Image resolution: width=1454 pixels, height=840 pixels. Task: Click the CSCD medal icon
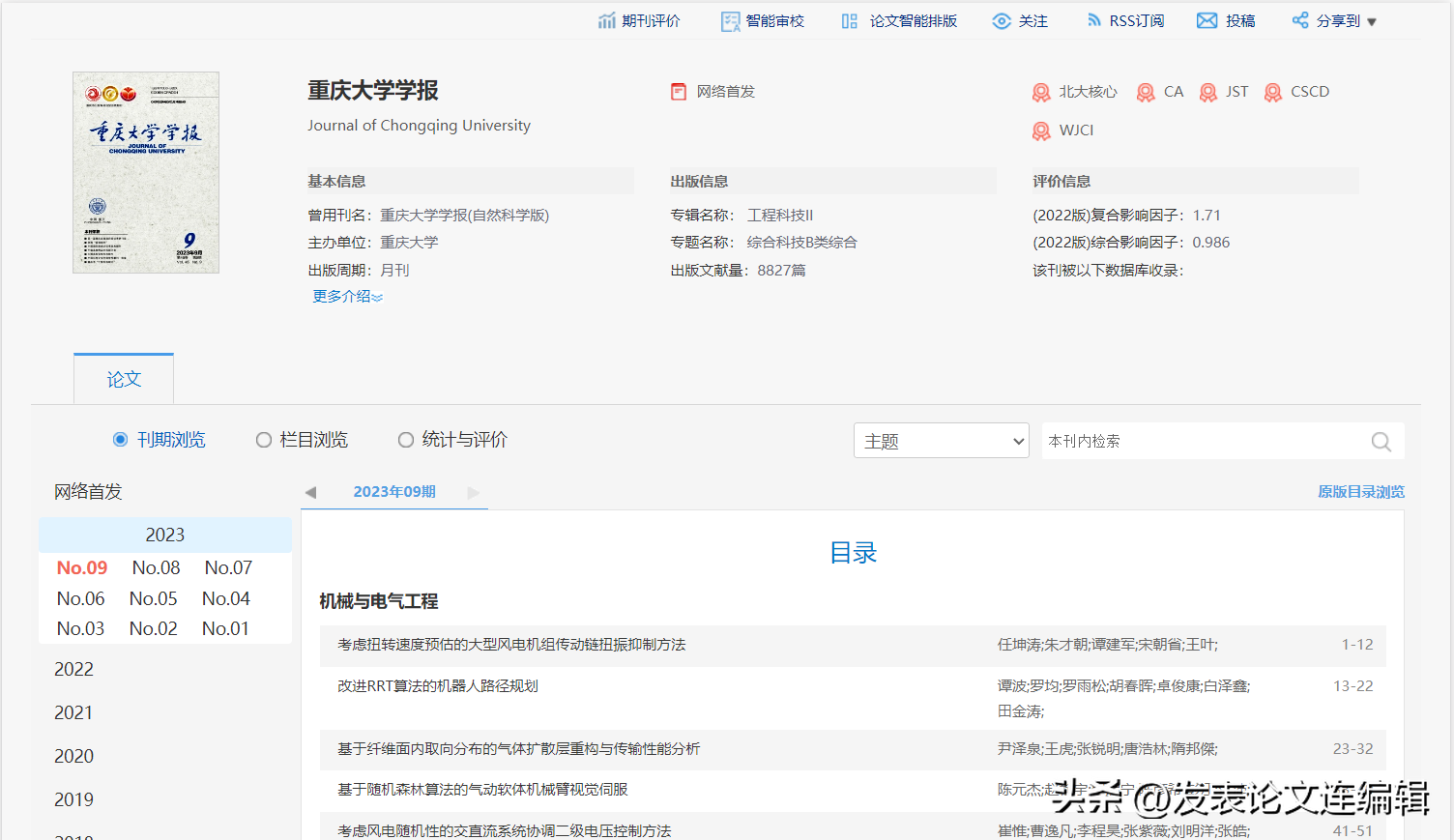[1273, 92]
